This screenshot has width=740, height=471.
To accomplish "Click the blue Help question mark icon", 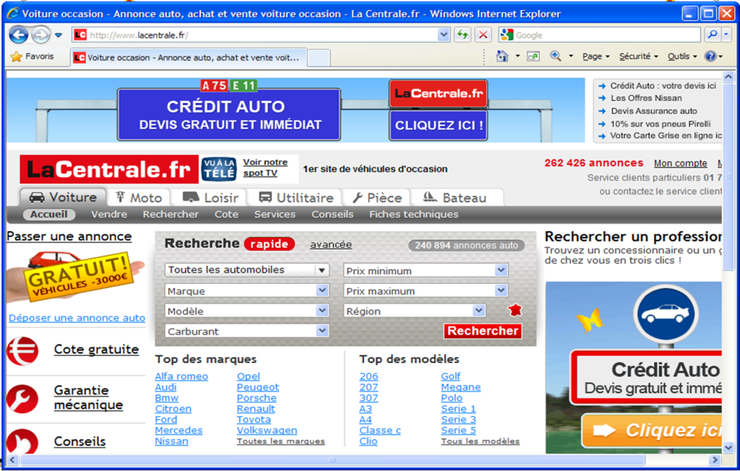I will pyautogui.click(x=710, y=57).
